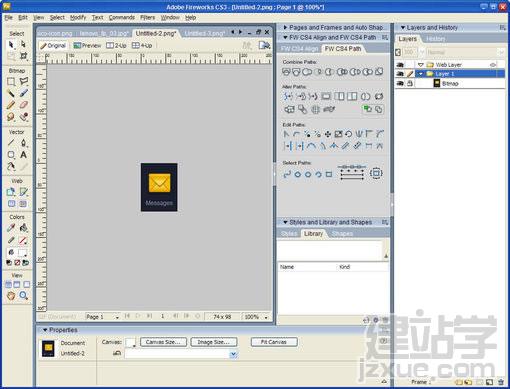
Task: Hide the Bitmap object eye icon
Action: coord(400,83)
